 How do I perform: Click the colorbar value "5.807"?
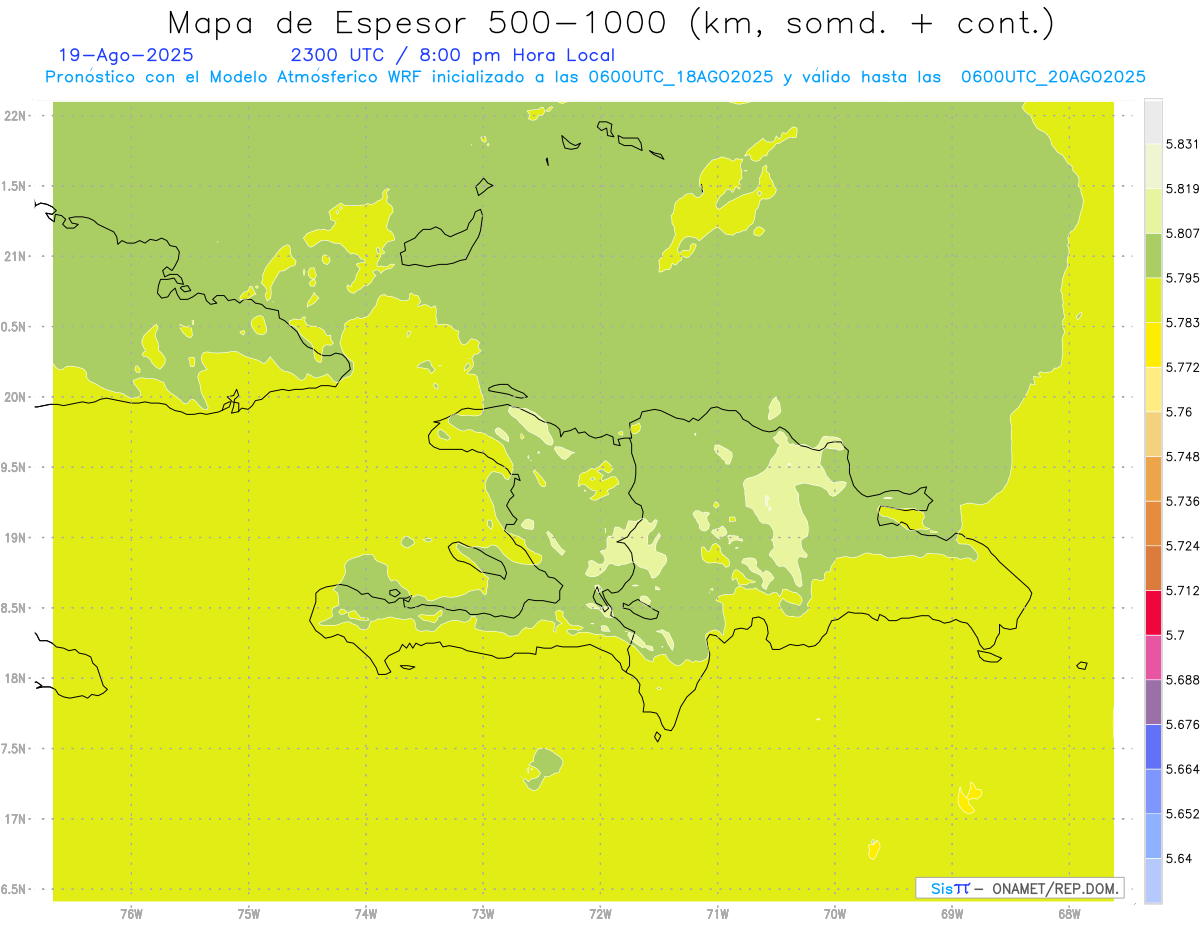(1182, 233)
